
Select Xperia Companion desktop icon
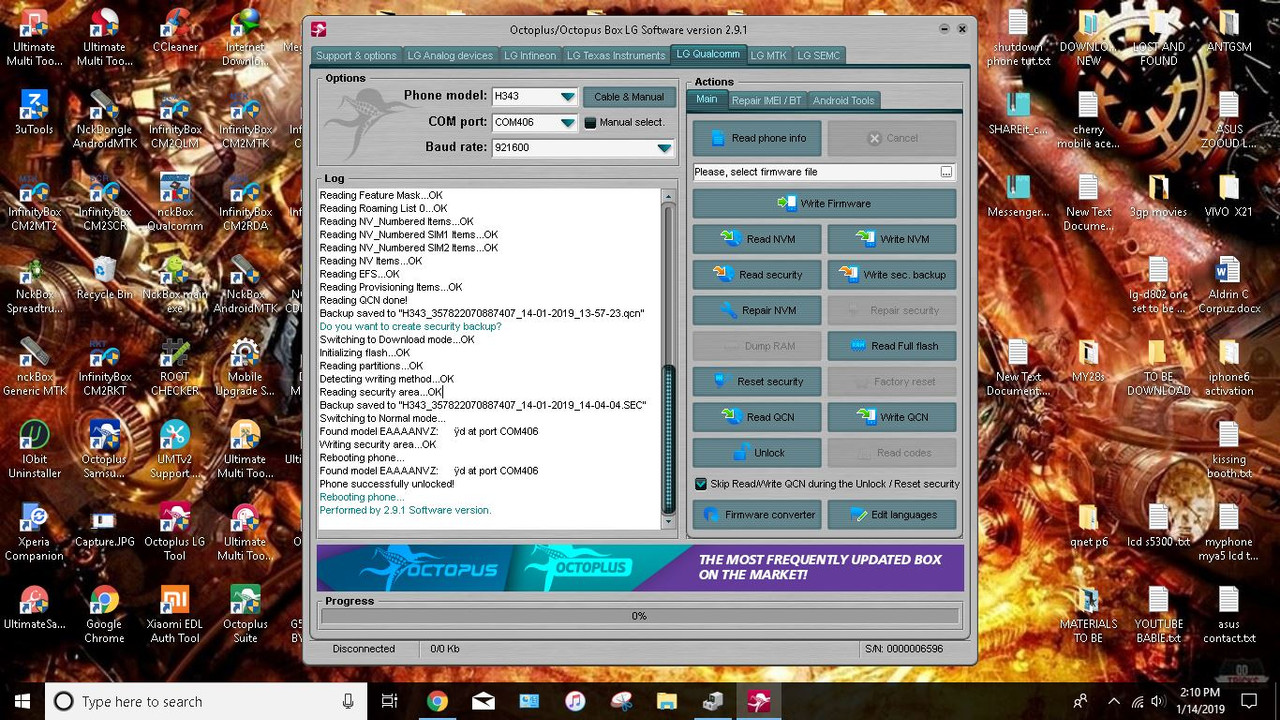tap(34, 533)
